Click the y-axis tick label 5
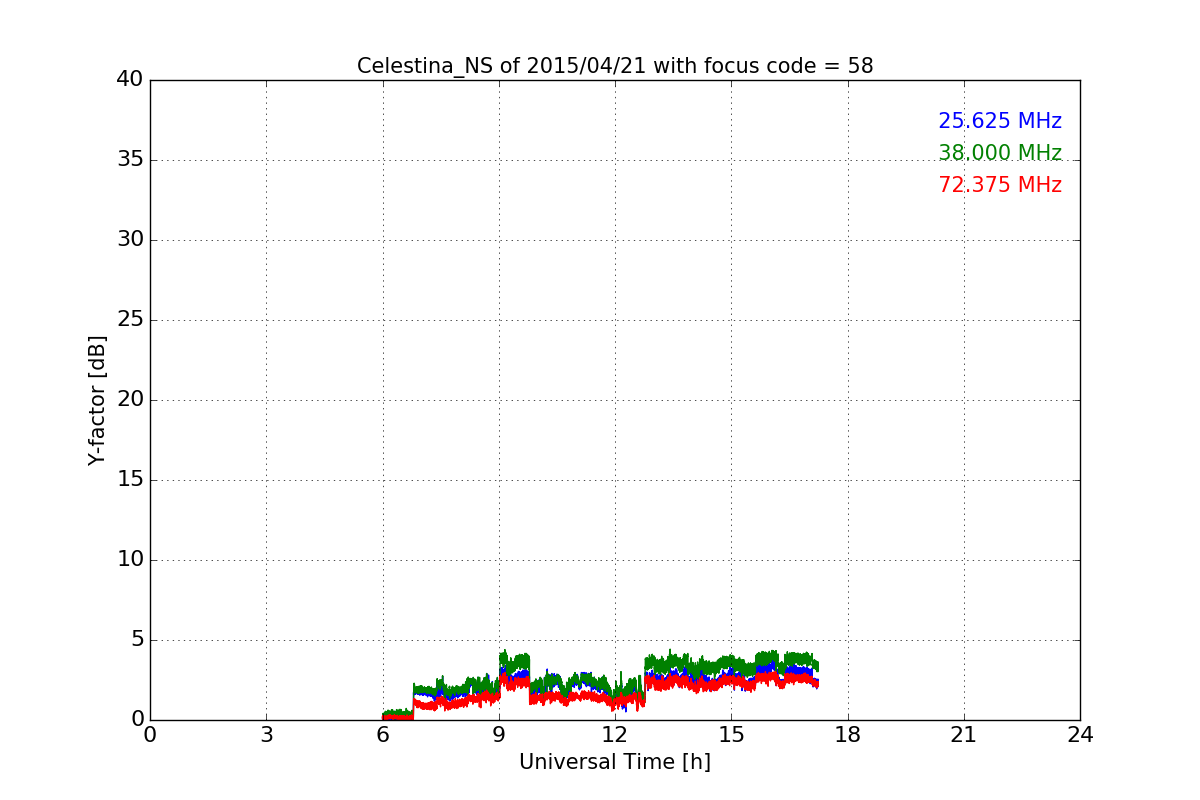 (137, 640)
